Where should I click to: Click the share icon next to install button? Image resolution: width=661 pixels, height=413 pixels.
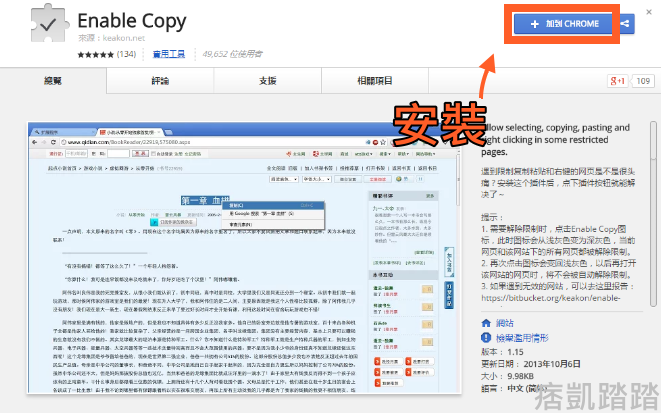click(625, 24)
